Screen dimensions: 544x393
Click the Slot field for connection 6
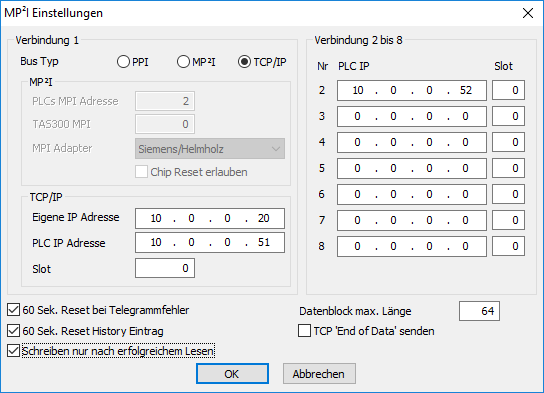click(x=508, y=194)
